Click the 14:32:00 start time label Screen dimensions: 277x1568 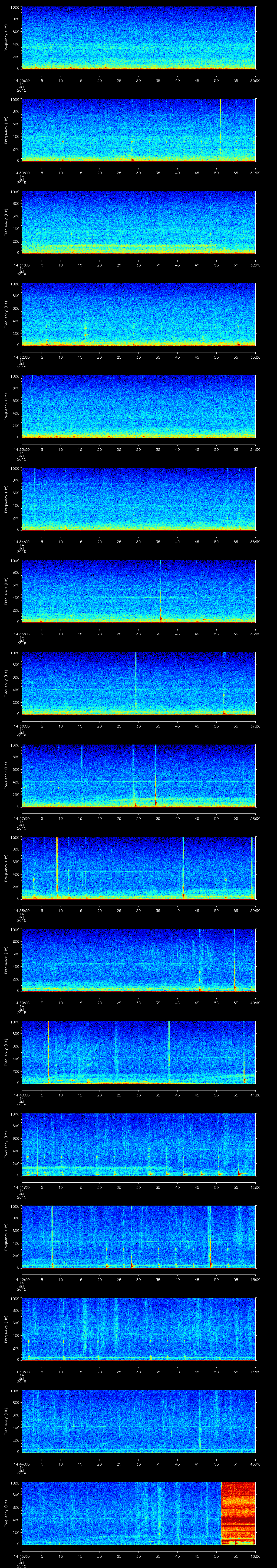(x=21, y=357)
